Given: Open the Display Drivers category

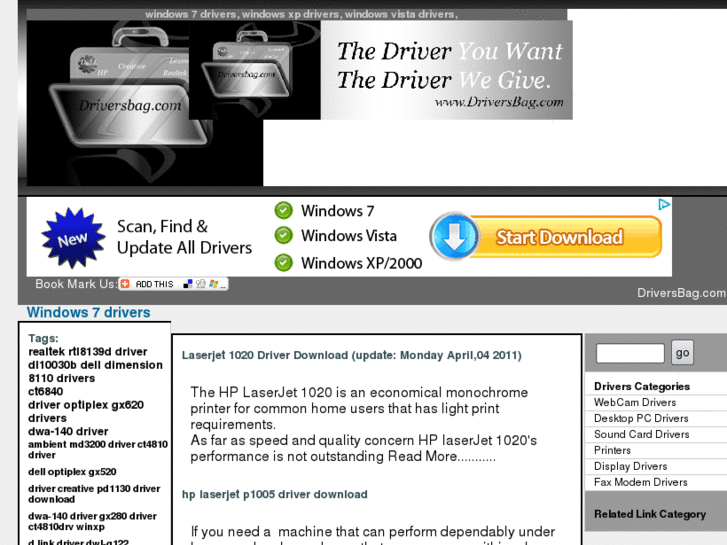Looking at the screenshot, I should point(630,466).
